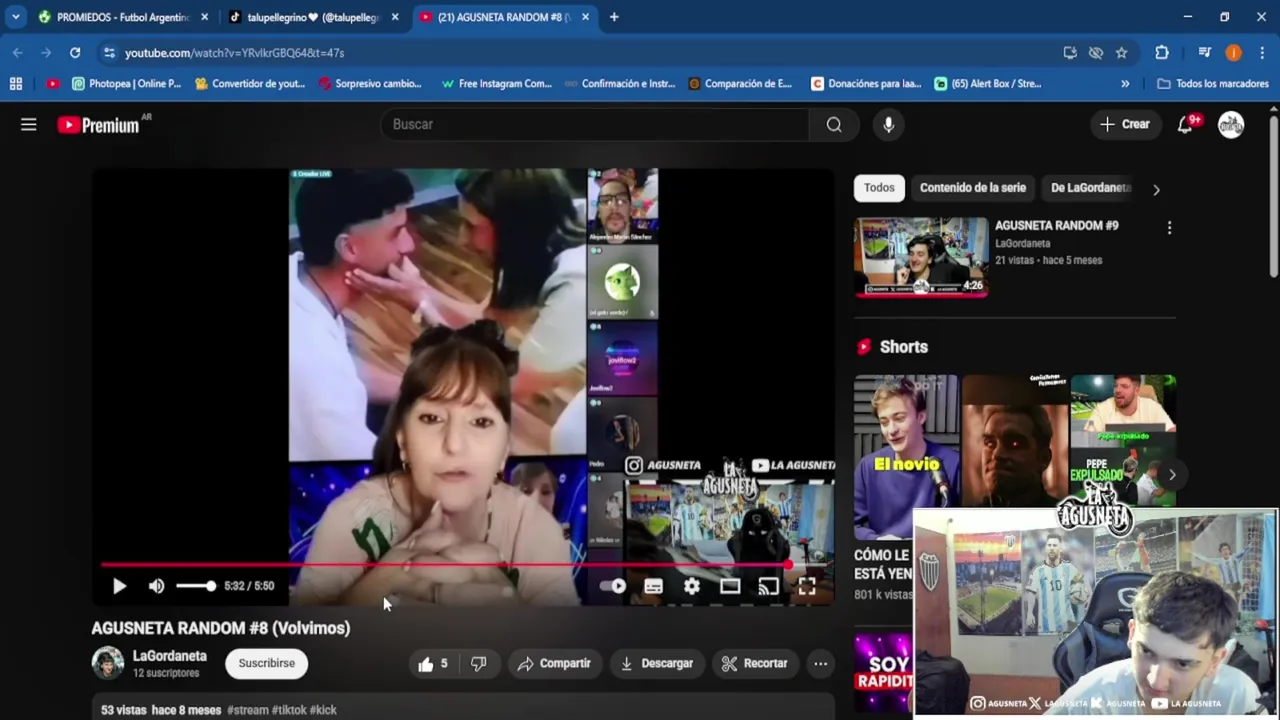Open Photopea bookmark

click(x=126, y=84)
